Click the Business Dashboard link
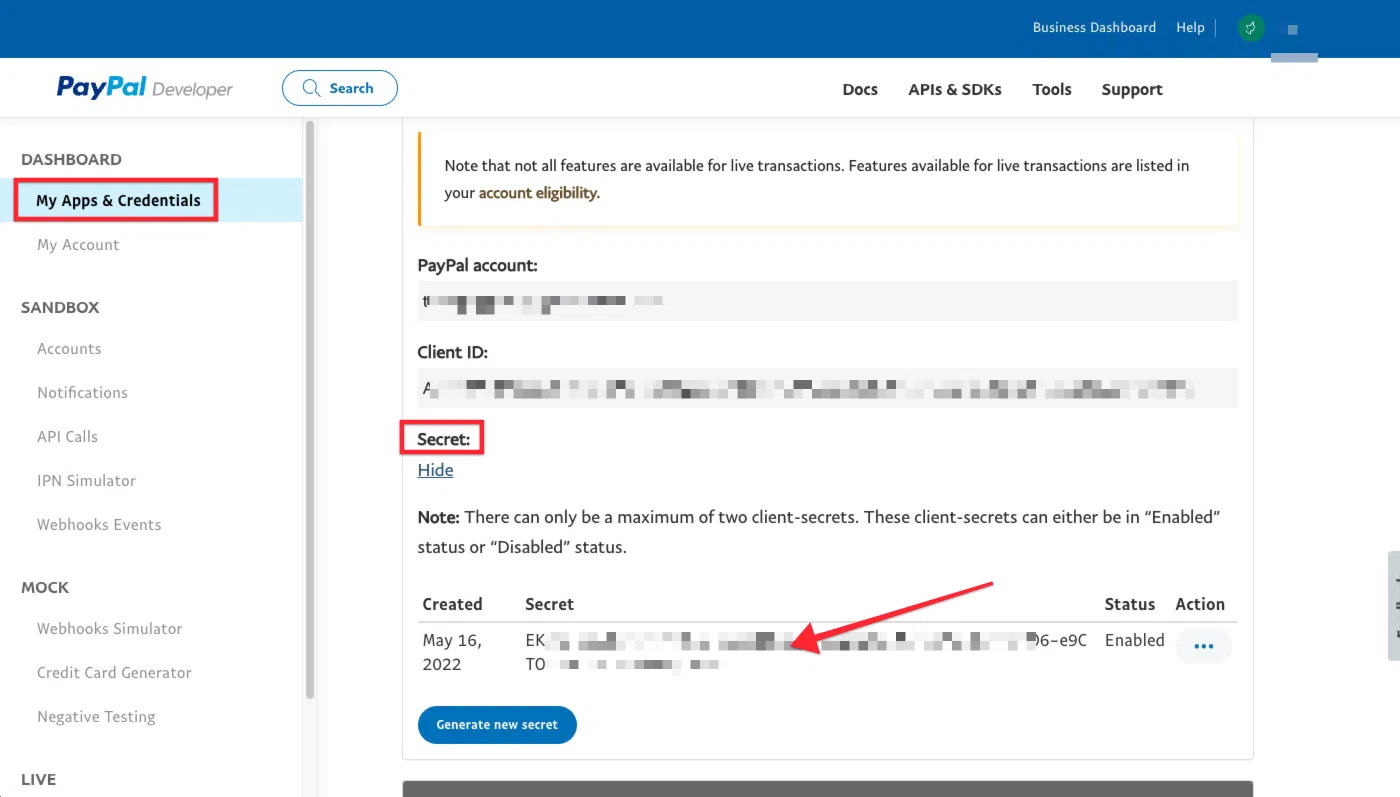 pos(1093,28)
